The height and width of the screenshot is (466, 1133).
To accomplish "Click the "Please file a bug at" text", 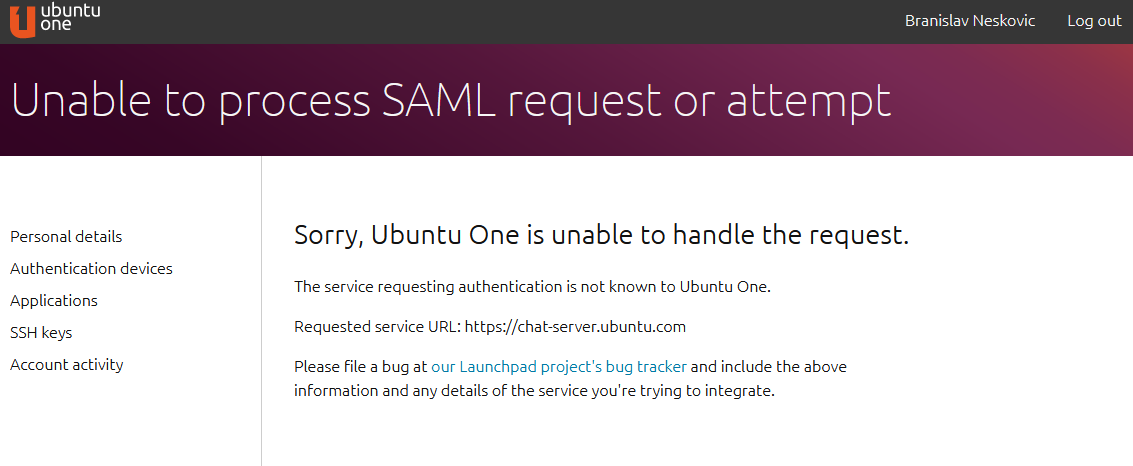I will click(x=361, y=367).
